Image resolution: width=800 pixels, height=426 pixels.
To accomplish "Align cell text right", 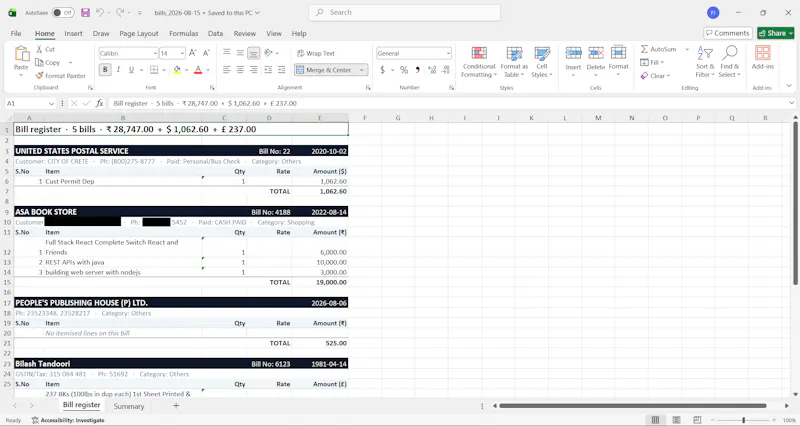I will (253, 69).
